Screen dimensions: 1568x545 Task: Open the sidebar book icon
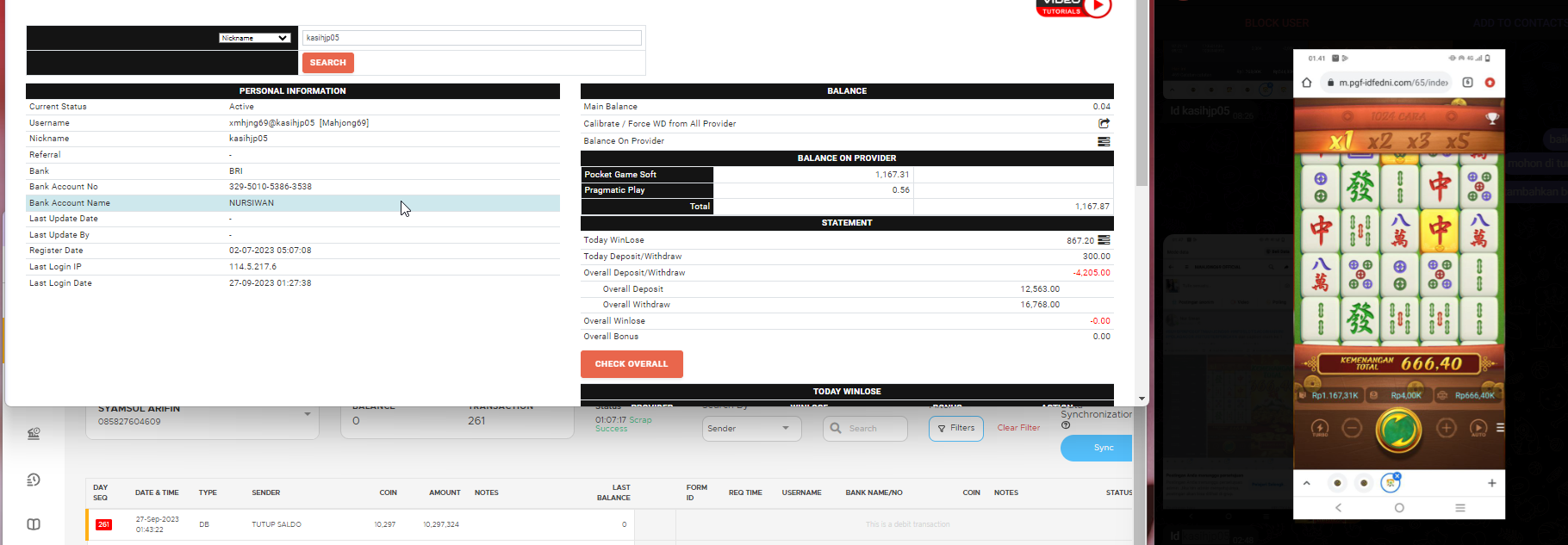(34, 524)
